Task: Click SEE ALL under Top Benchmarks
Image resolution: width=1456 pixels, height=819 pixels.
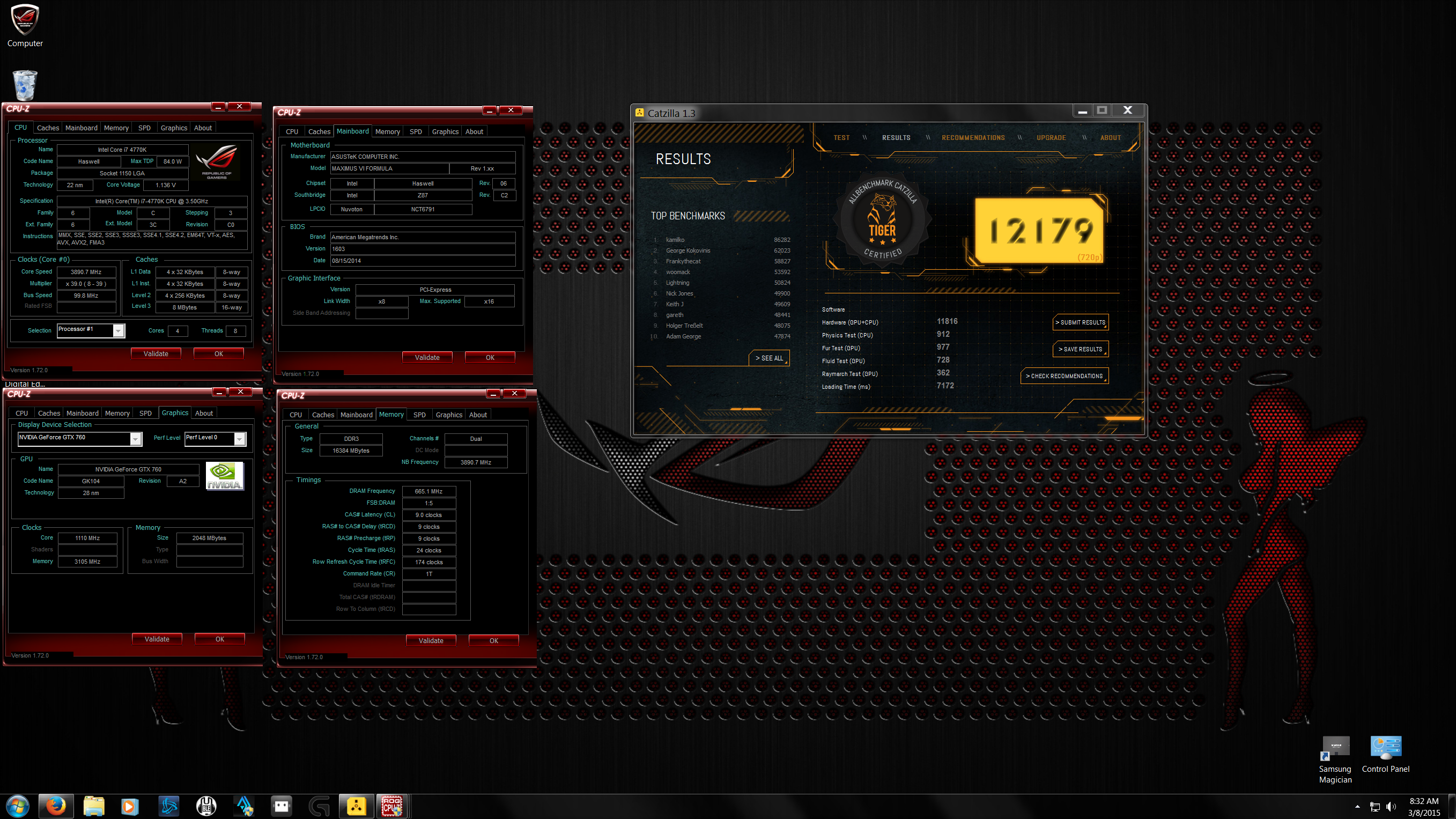Action: pos(768,358)
